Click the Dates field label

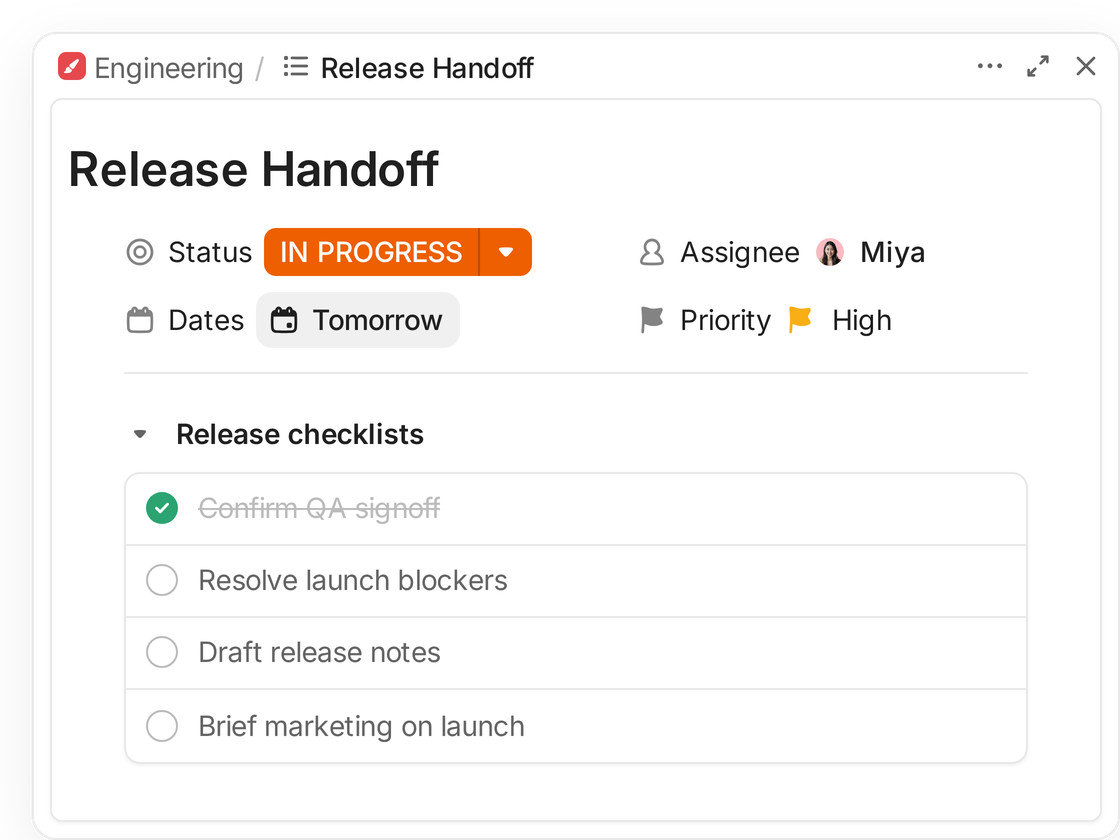(206, 320)
